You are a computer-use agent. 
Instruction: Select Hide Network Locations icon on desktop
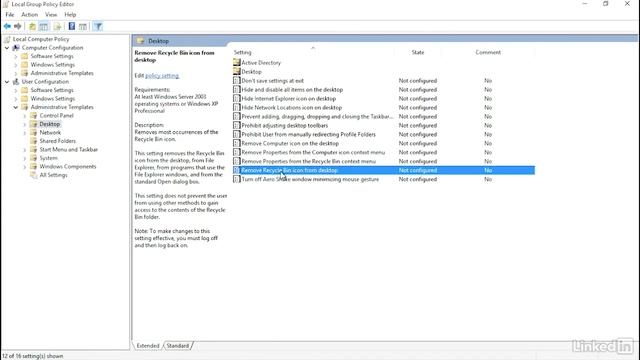(x=292, y=108)
